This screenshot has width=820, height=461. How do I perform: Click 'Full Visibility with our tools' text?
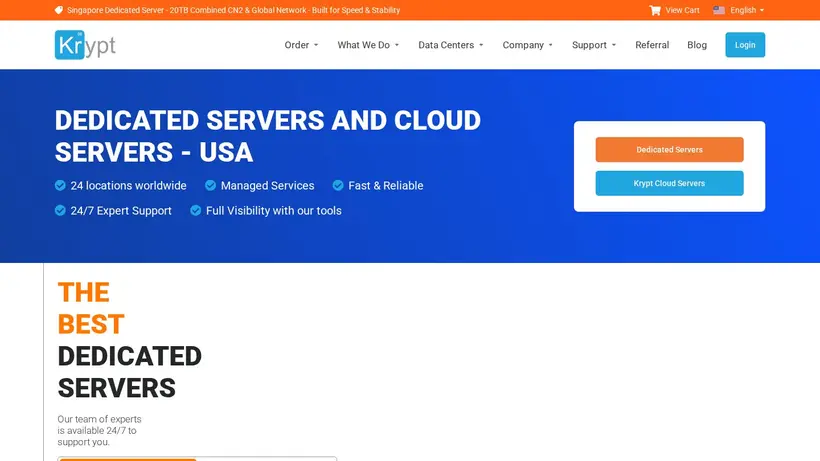[274, 211]
